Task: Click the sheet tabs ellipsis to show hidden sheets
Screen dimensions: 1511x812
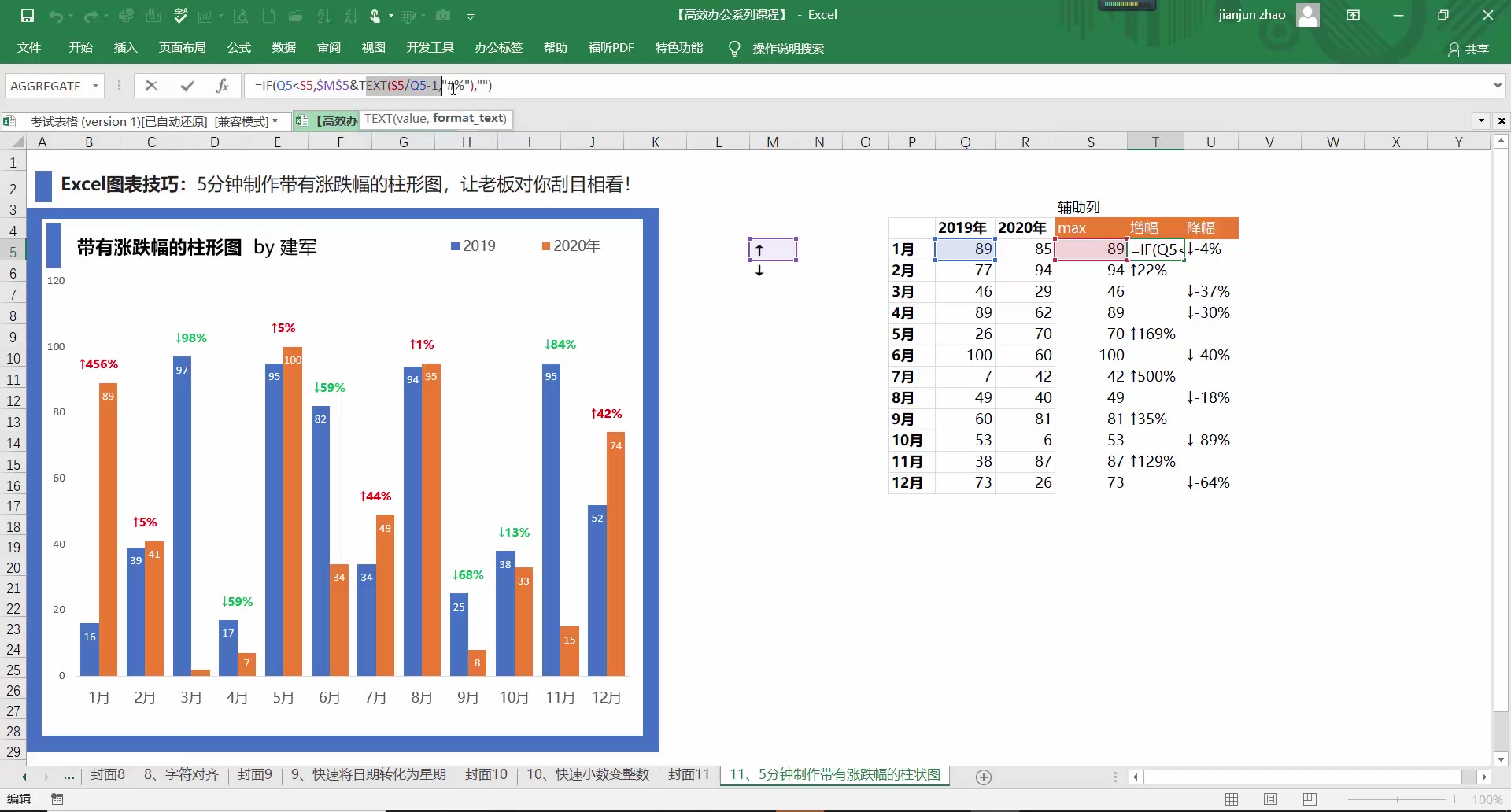Action: [68, 777]
